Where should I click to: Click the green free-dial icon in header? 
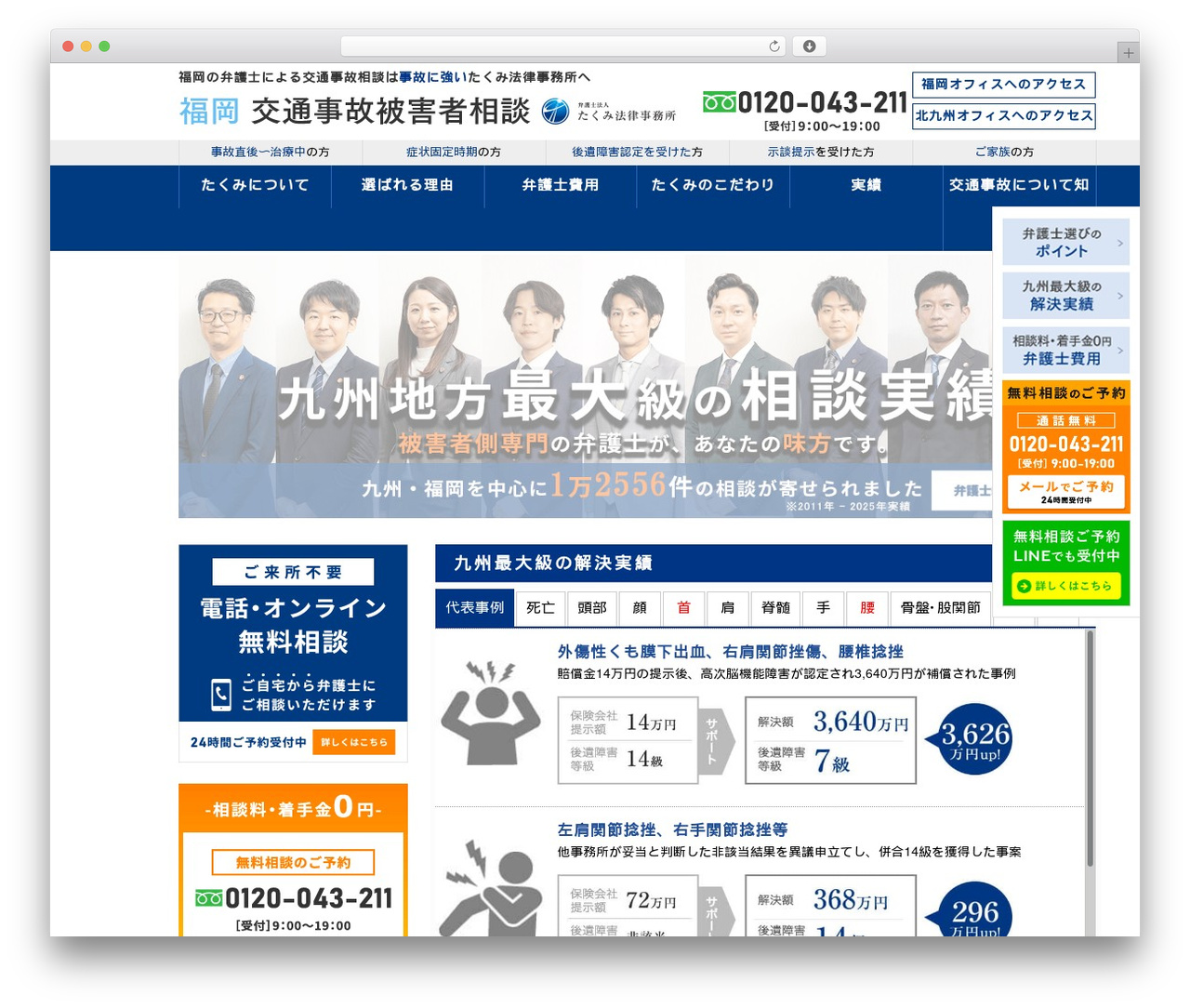pos(719,102)
